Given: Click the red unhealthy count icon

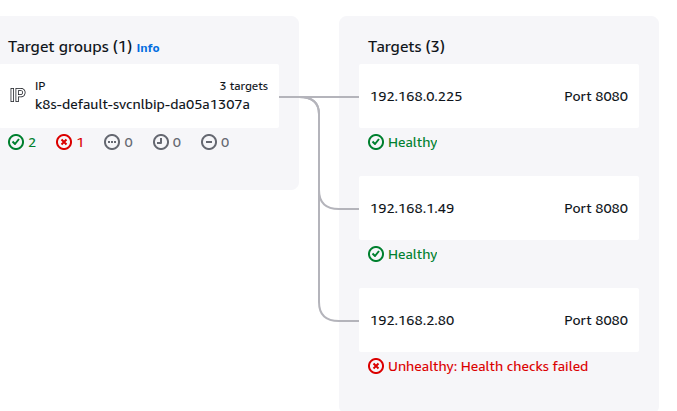Looking at the screenshot, I should pos(64,142).
